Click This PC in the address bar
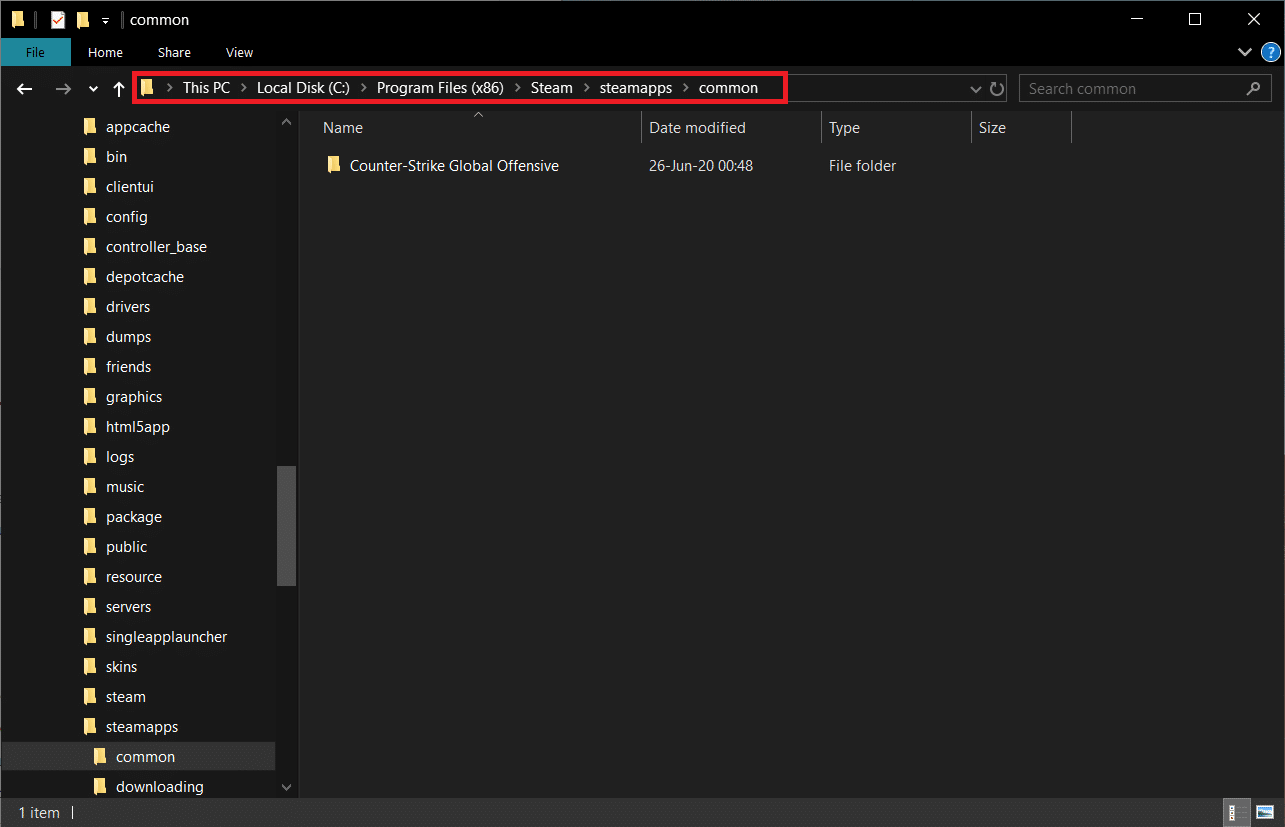 point(206,88)
